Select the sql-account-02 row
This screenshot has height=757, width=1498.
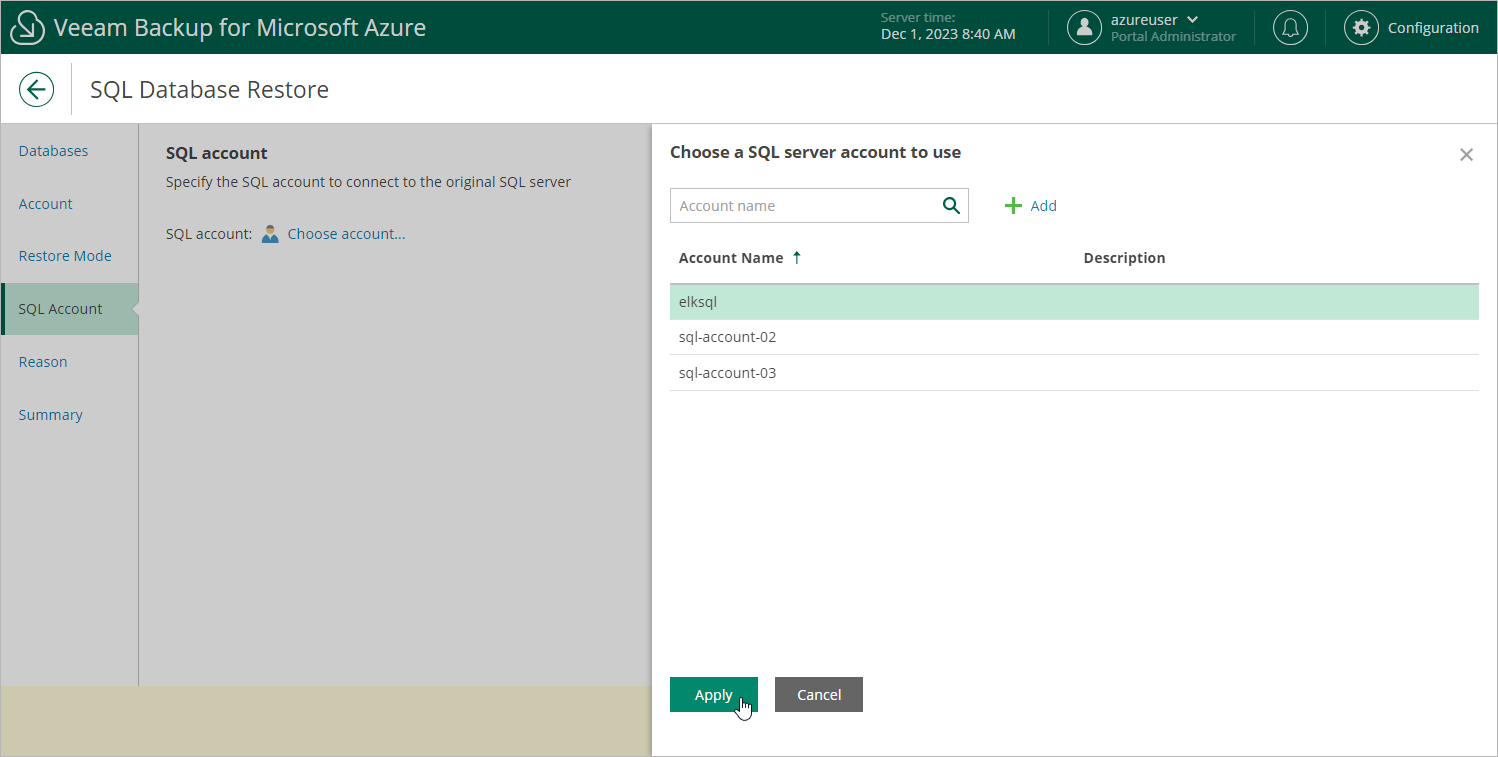[1074, 338]
